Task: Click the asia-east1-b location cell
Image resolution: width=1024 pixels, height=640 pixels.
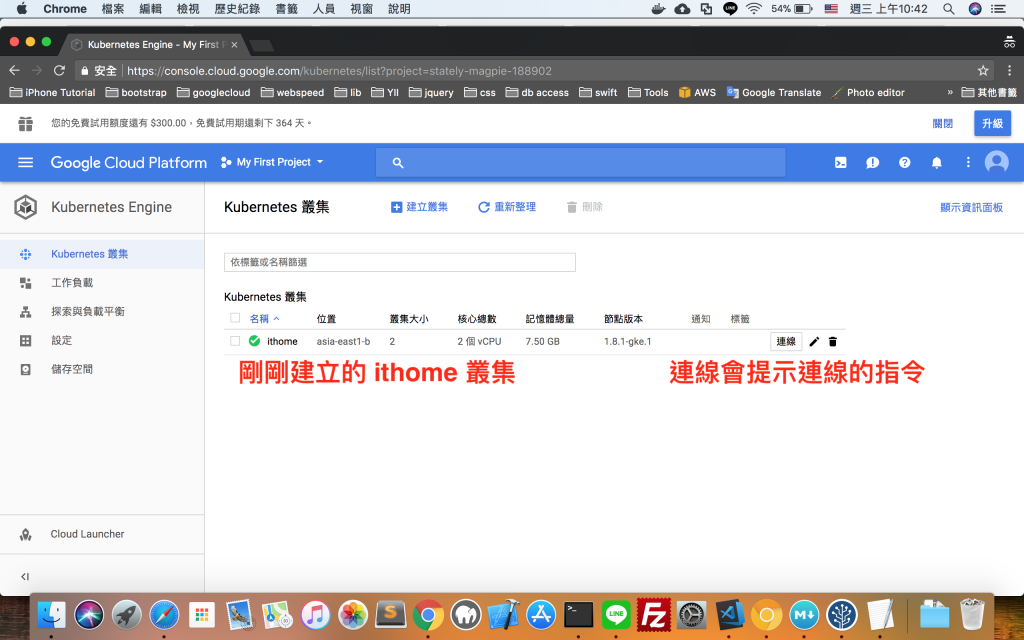Action: point(343,341)
